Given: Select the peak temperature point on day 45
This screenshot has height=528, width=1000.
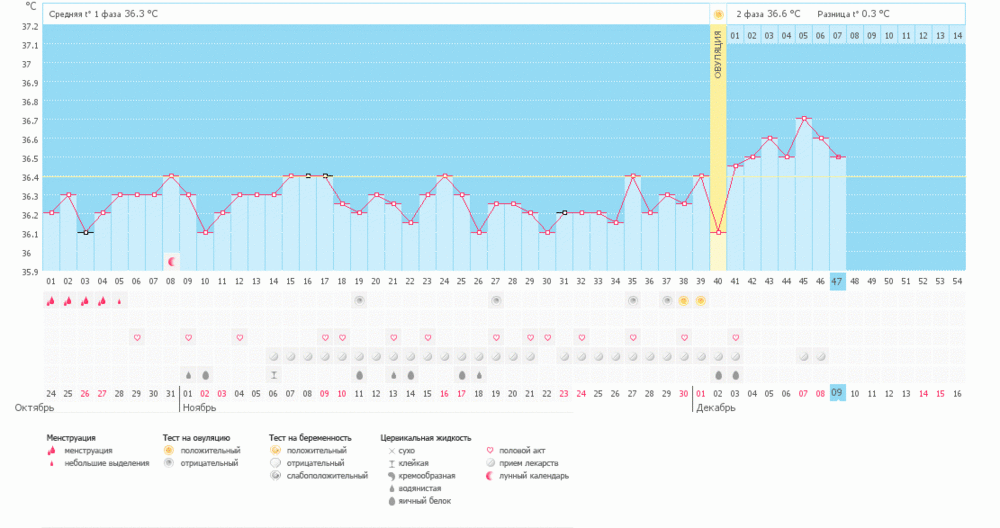Looking at the screenshot, I should [x=803, y=119].
